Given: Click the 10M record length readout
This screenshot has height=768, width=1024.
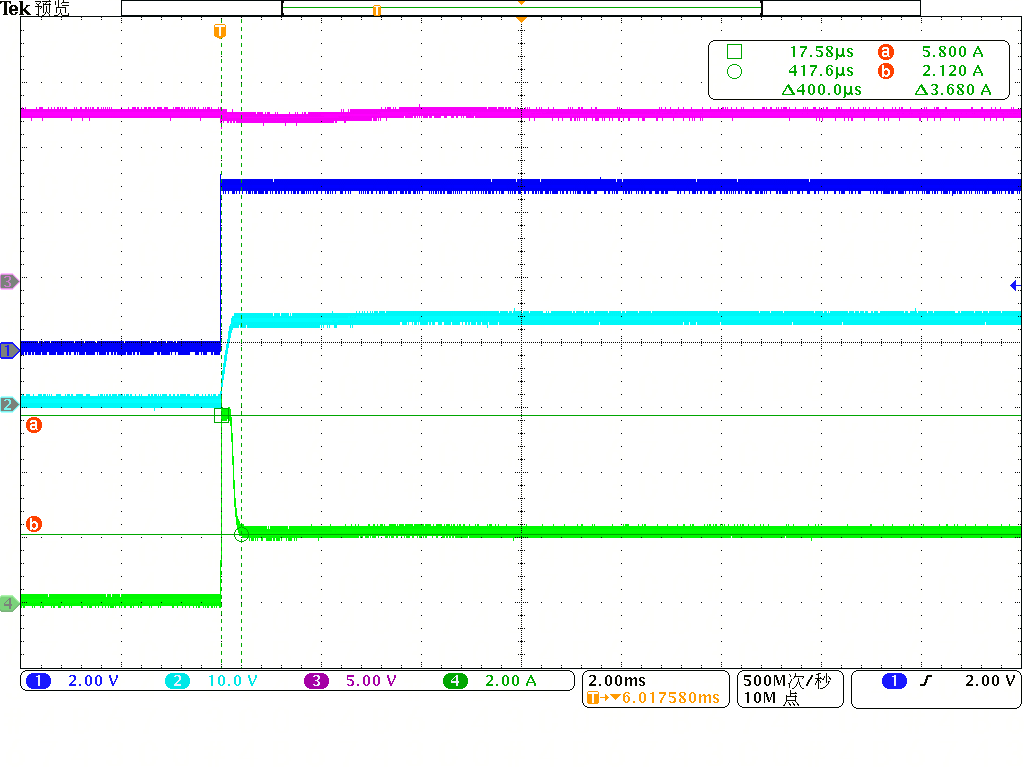Looking at the screenshot, I should 771,697.
